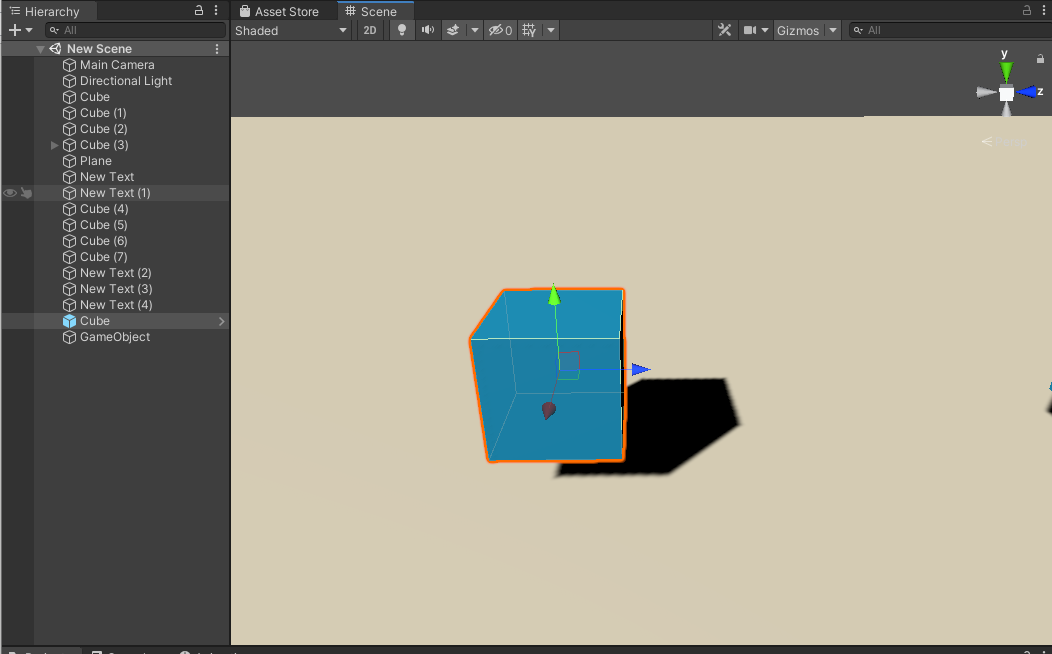Toggle visibility eye for New Text (1)
This screenshot has width=1052, height=654.
10,193
